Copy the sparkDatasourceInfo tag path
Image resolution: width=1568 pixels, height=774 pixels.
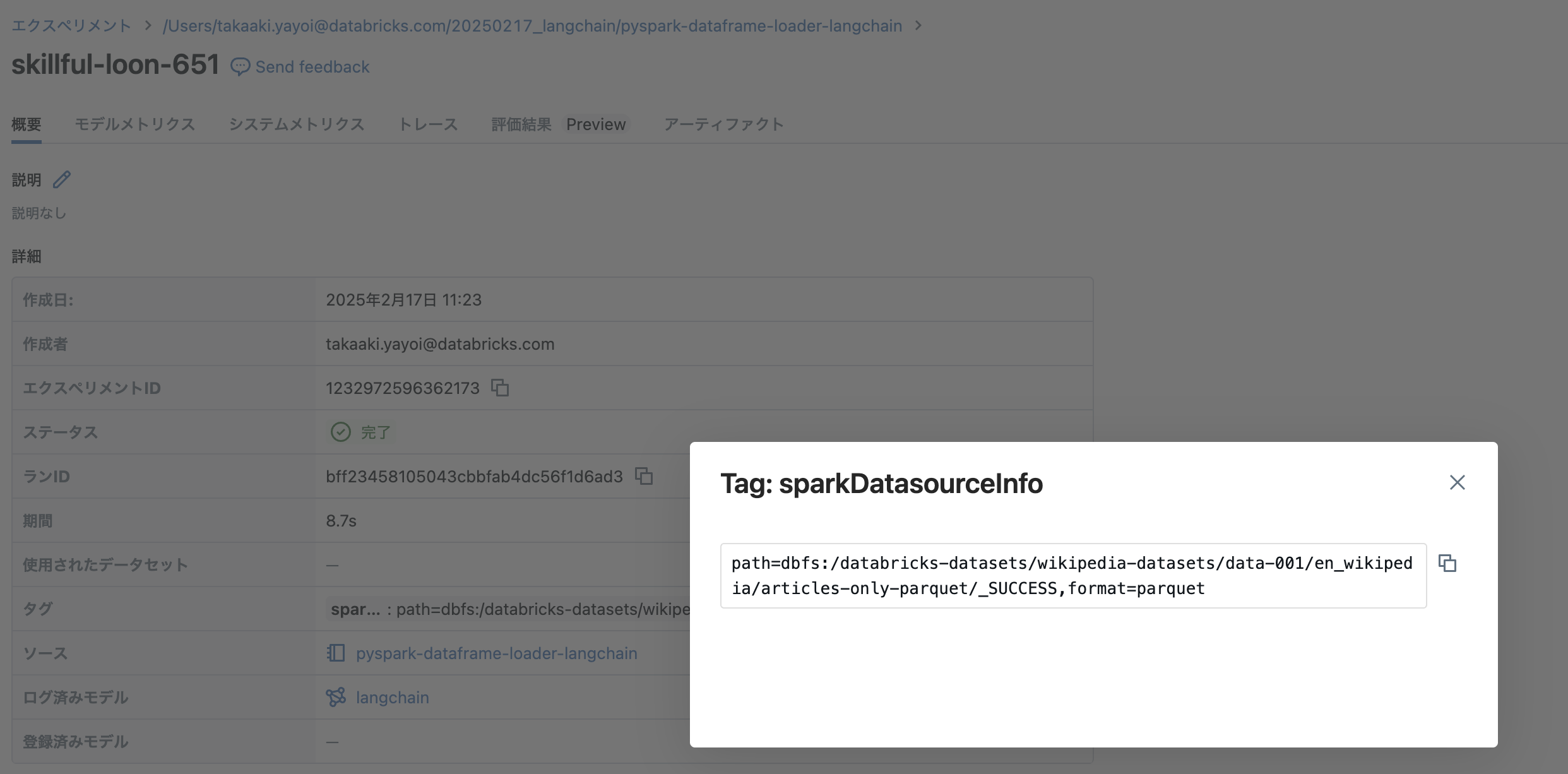[x=1447, y=563]
